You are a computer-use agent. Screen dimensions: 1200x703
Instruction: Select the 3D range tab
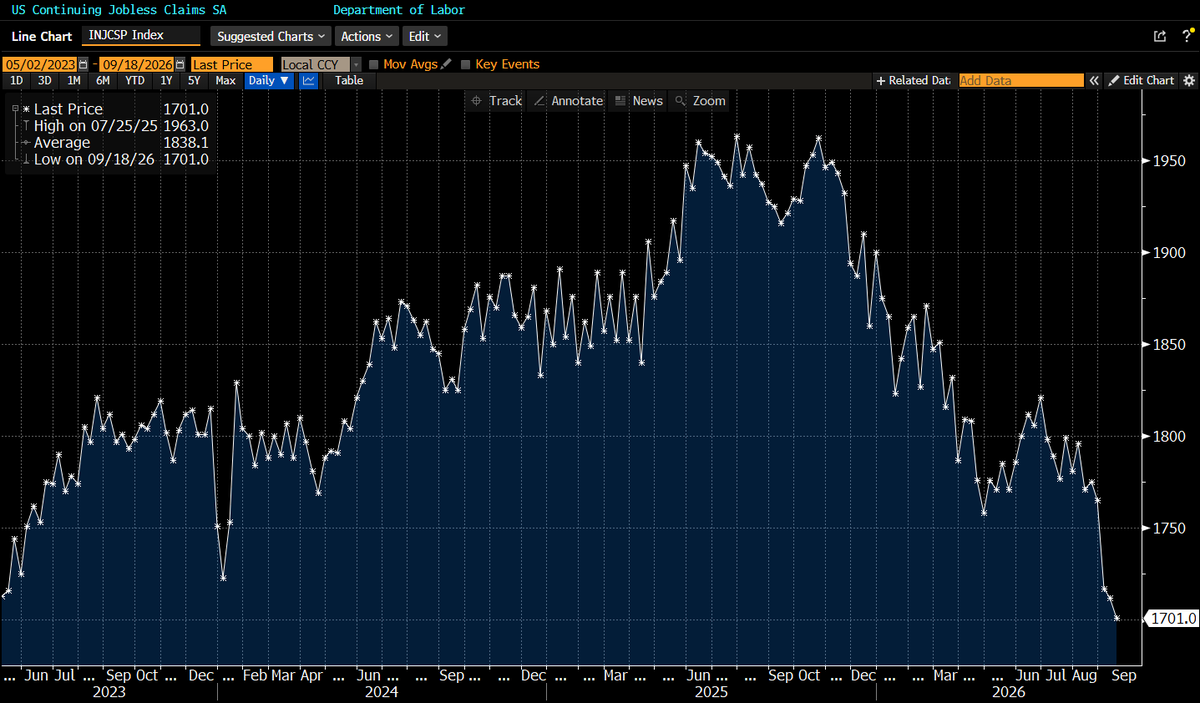click(44, 80)
